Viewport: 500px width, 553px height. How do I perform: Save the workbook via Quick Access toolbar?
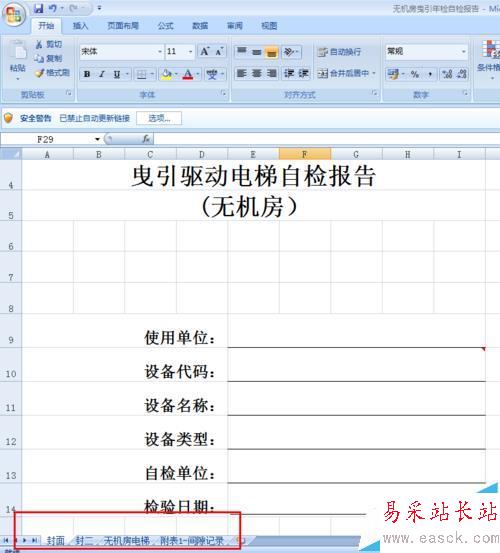point(38,8)
